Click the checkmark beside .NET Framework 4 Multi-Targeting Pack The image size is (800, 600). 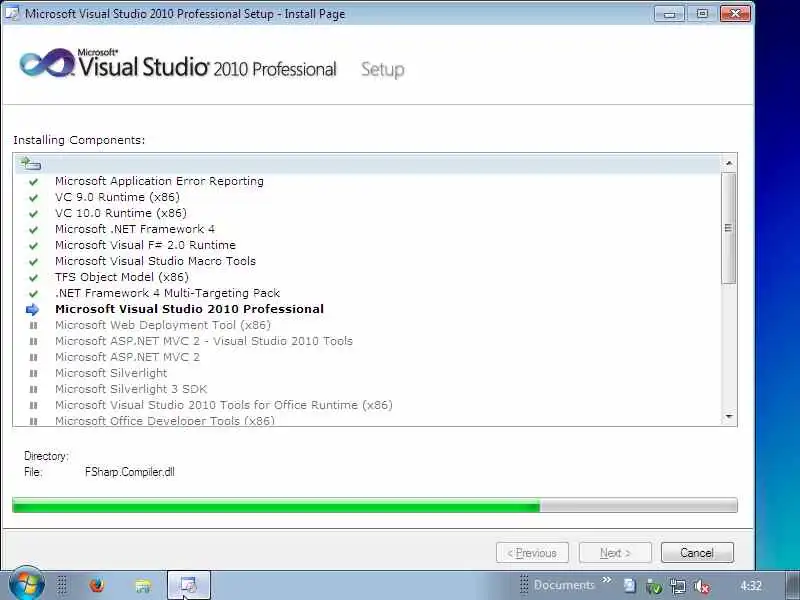coord(33,293)
